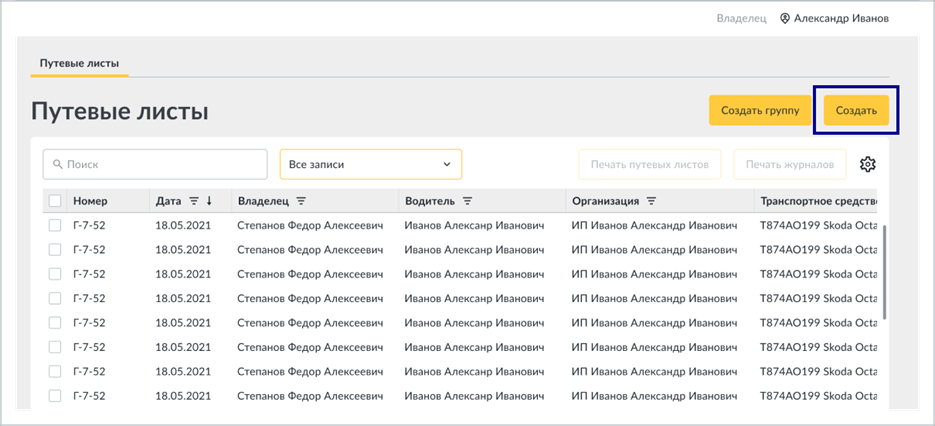The width and height of the screenshot is (935, 426).
Task: Click filter icon beside Водитель header
Action: click(468, 202)
